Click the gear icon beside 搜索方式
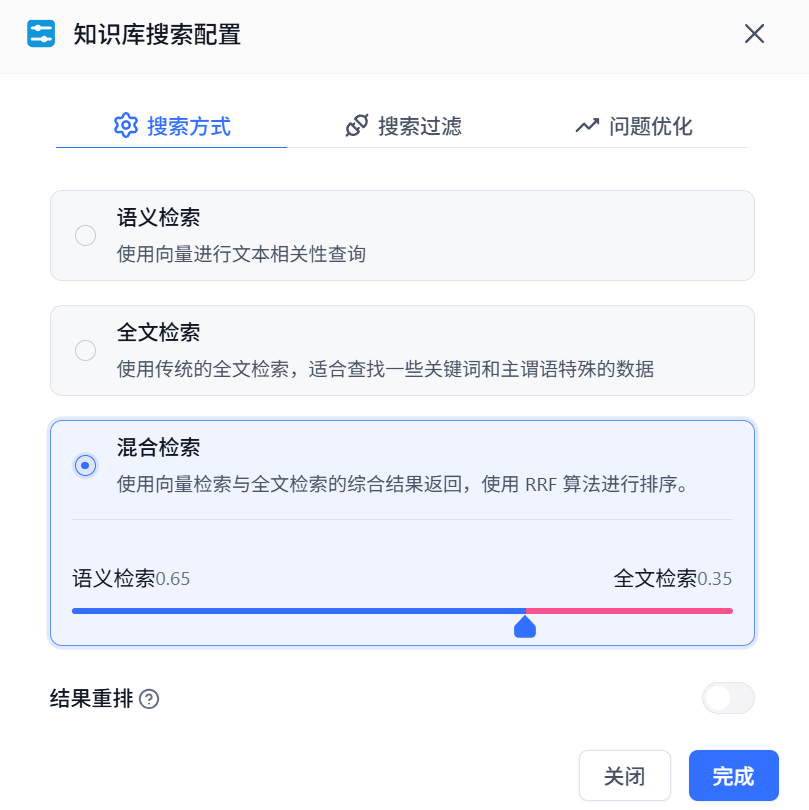809x810 pixels. tap(126, 126)
